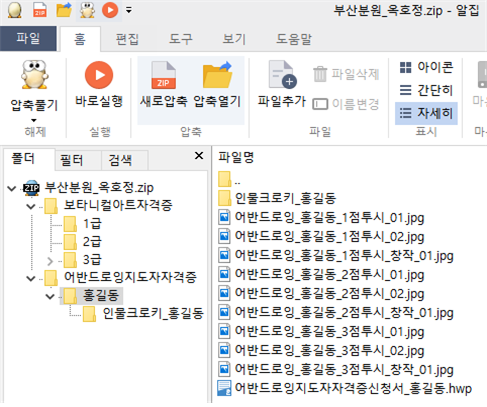This screenshot has width=487, height=407.
Task: Click the 파일추가 add file icon
Action: [282, 75]
